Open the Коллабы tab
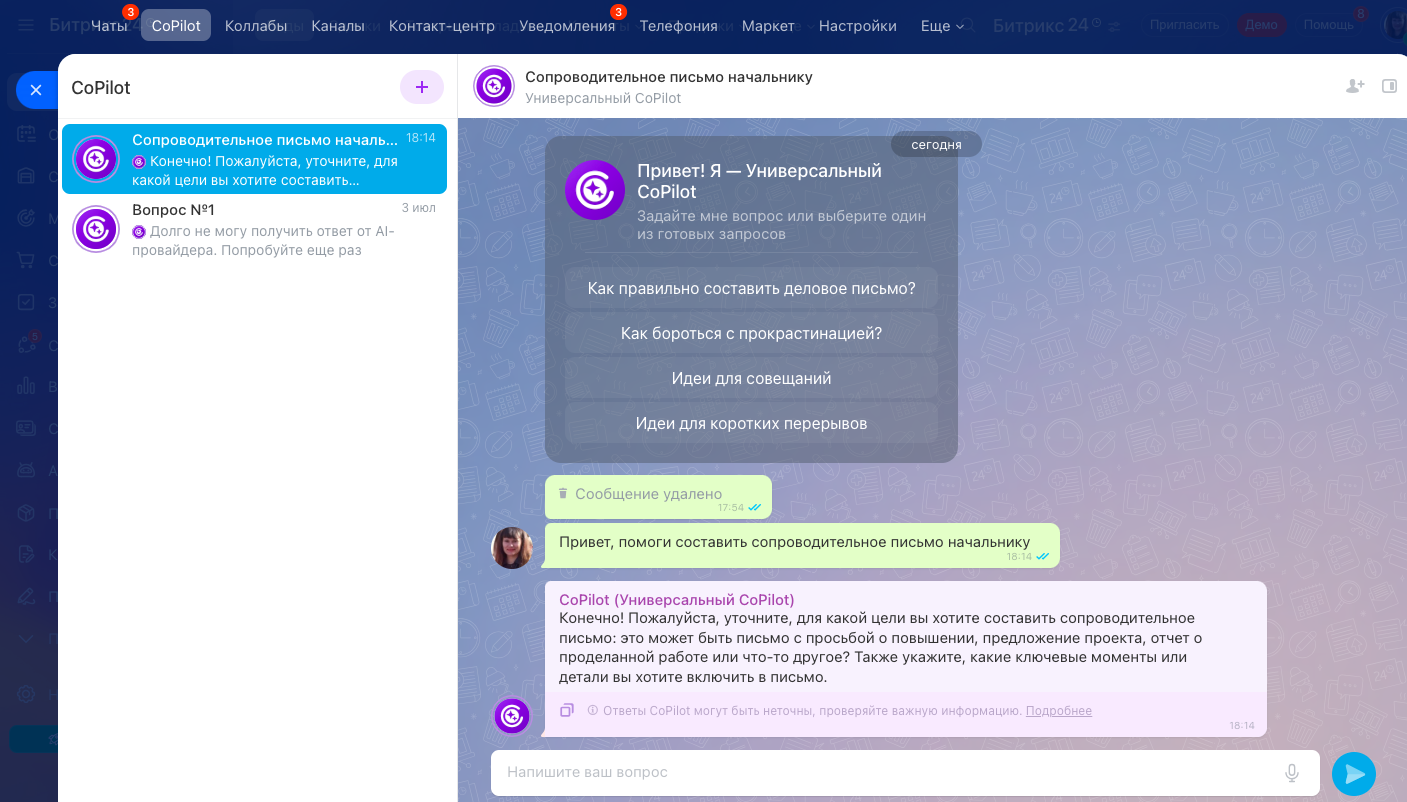Image resolution: width=1407 pixels, height=802 pixels. 256,26
